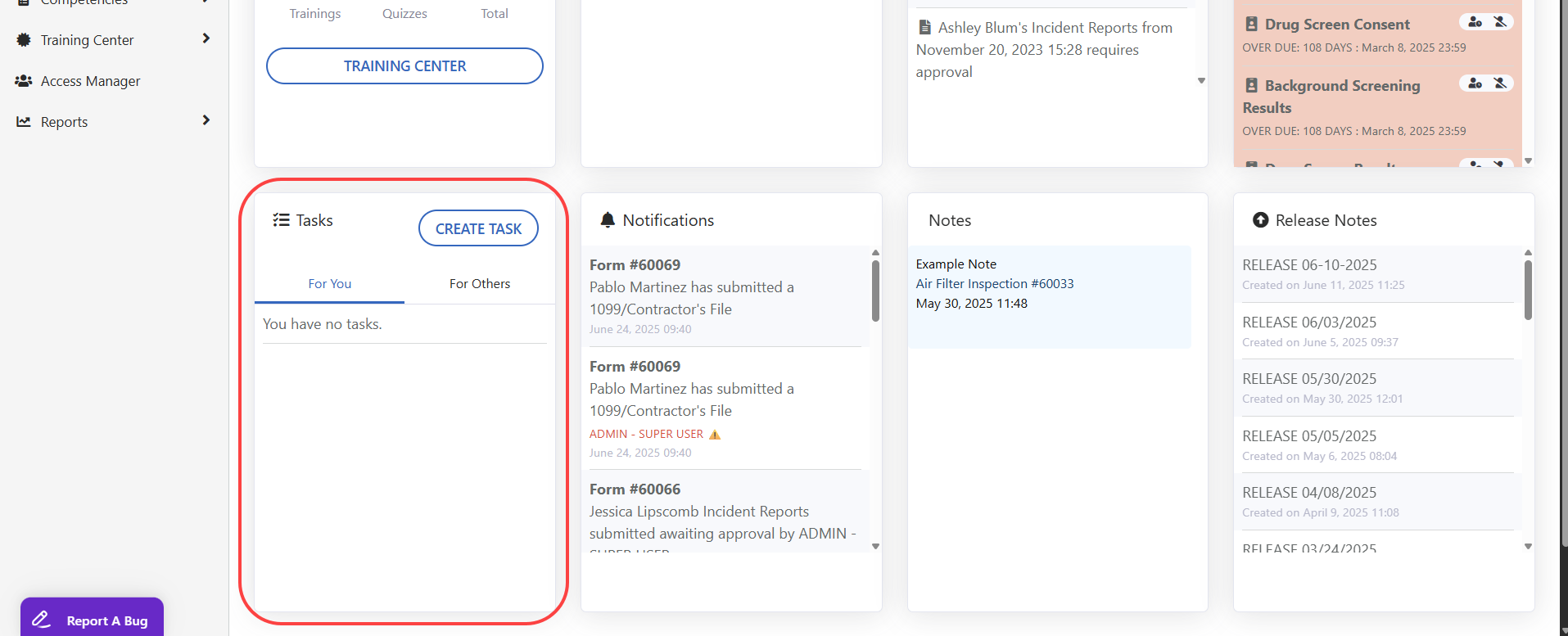Click the Notifications bell icon
The height and width of the screenshot is (636, 1568).
pyautogui.click(x=608, y=220)
